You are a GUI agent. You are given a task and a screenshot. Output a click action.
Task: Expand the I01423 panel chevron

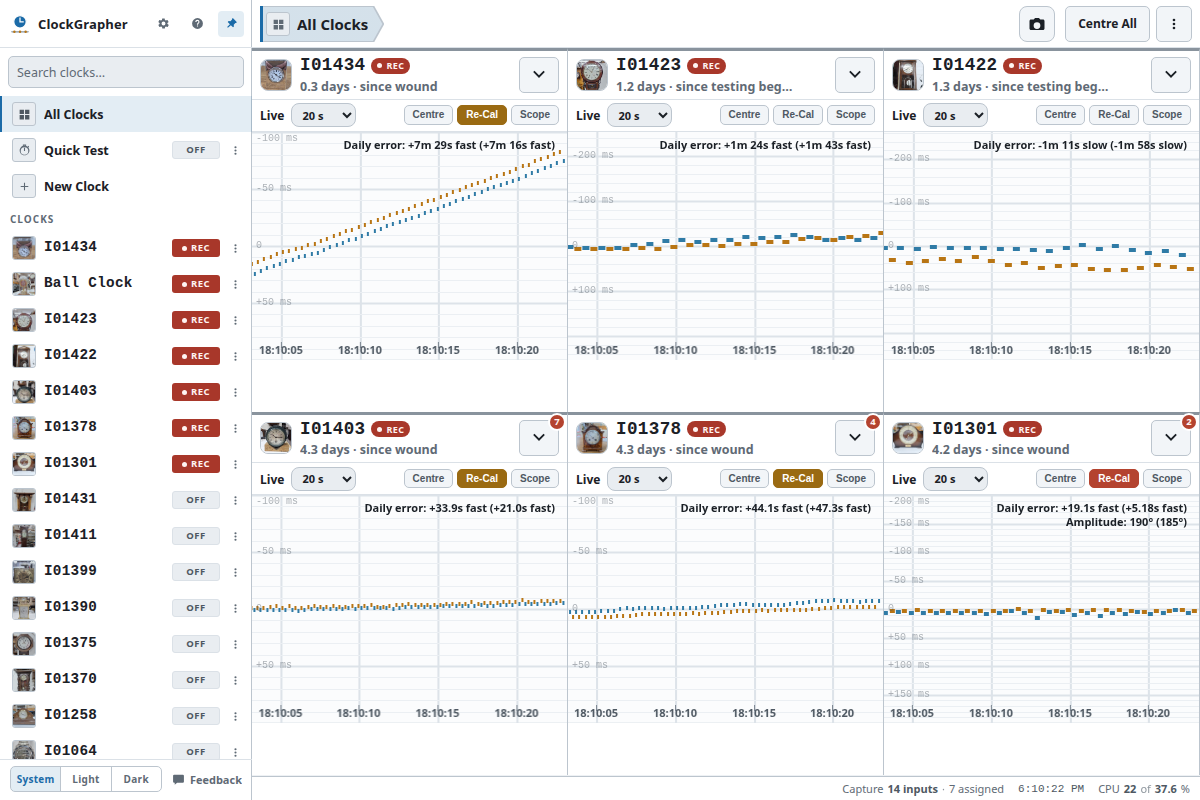point(854,75)
